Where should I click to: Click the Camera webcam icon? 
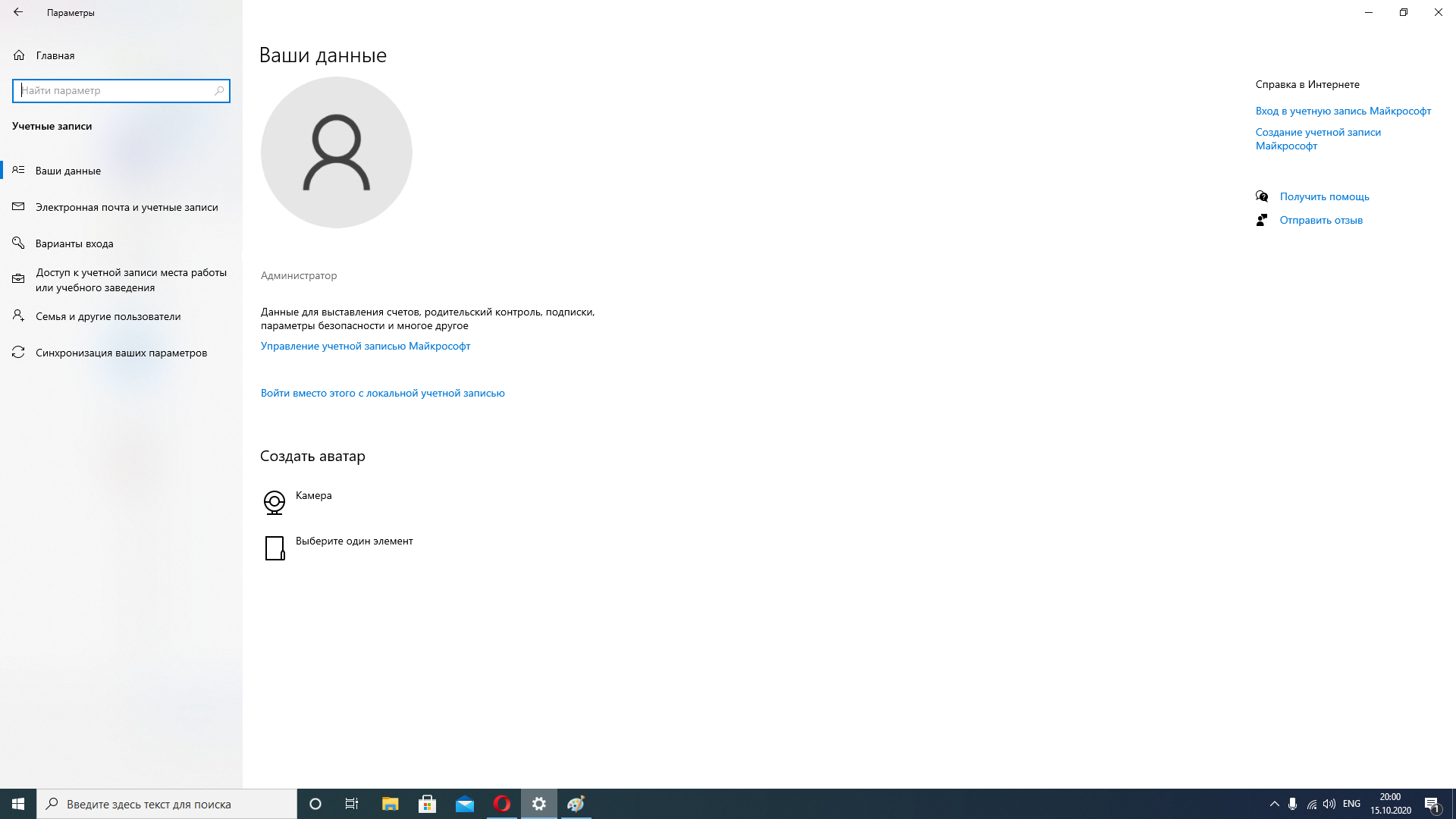(x=274, y=502)
